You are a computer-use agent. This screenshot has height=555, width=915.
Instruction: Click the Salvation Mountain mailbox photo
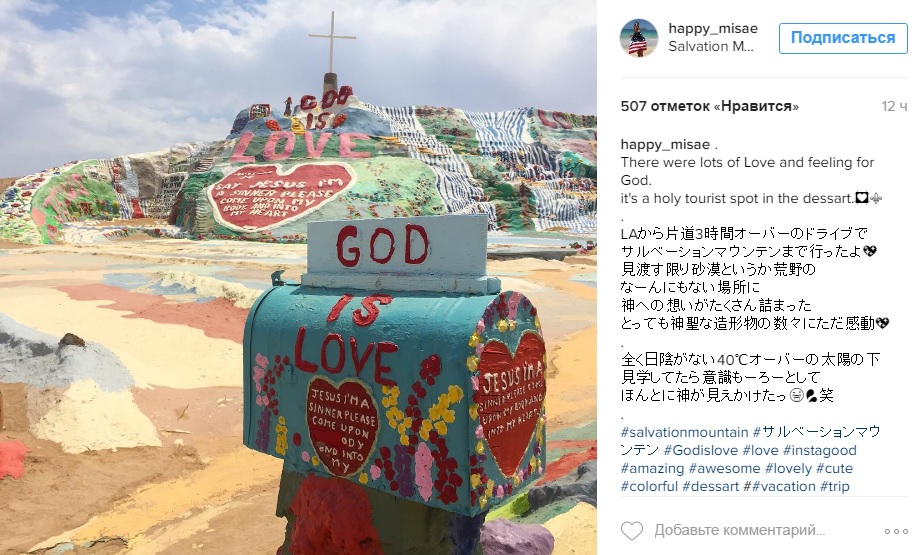click(298, 277)
